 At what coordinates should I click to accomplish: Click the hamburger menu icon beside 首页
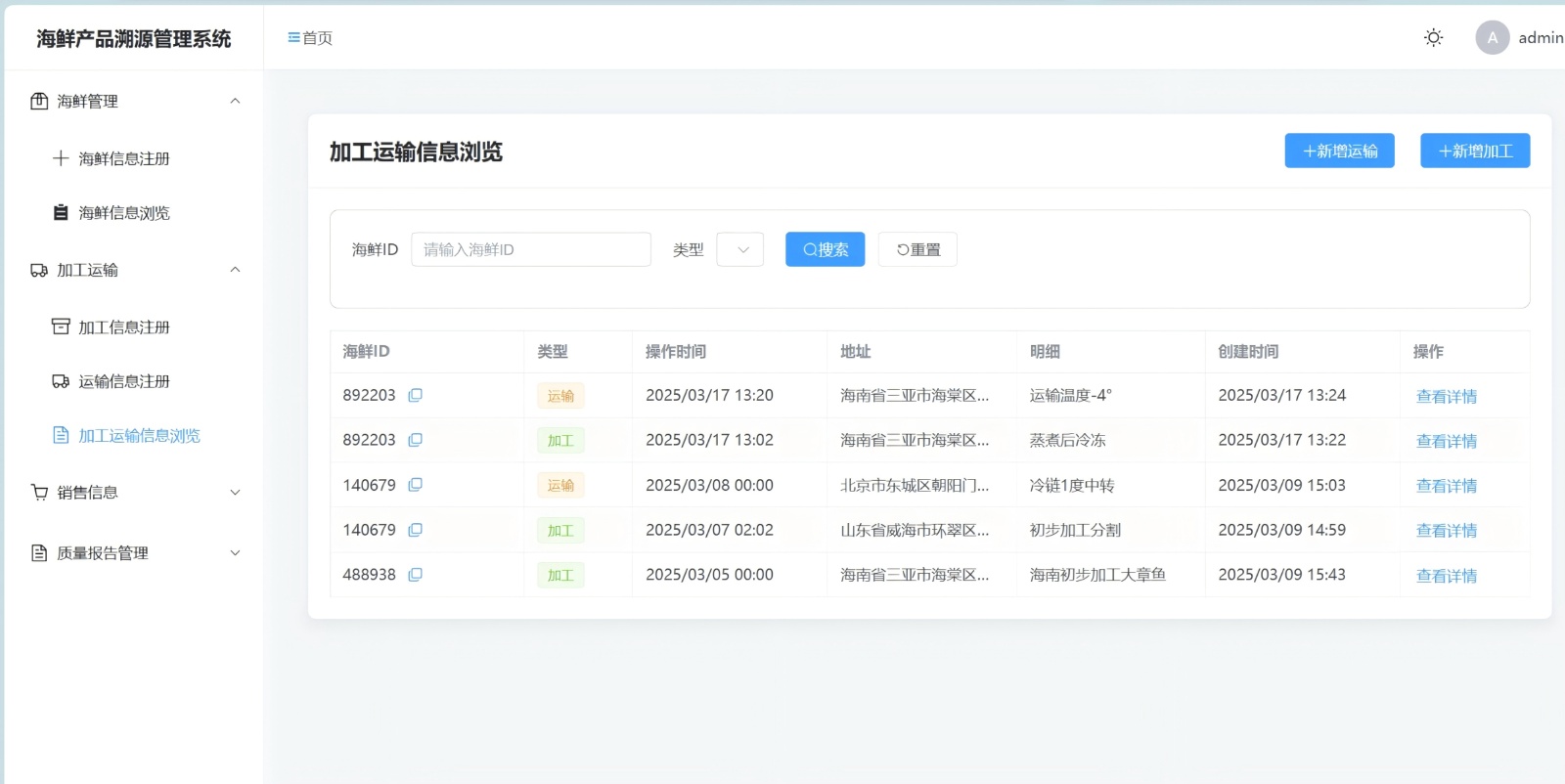tap(293, 38)
